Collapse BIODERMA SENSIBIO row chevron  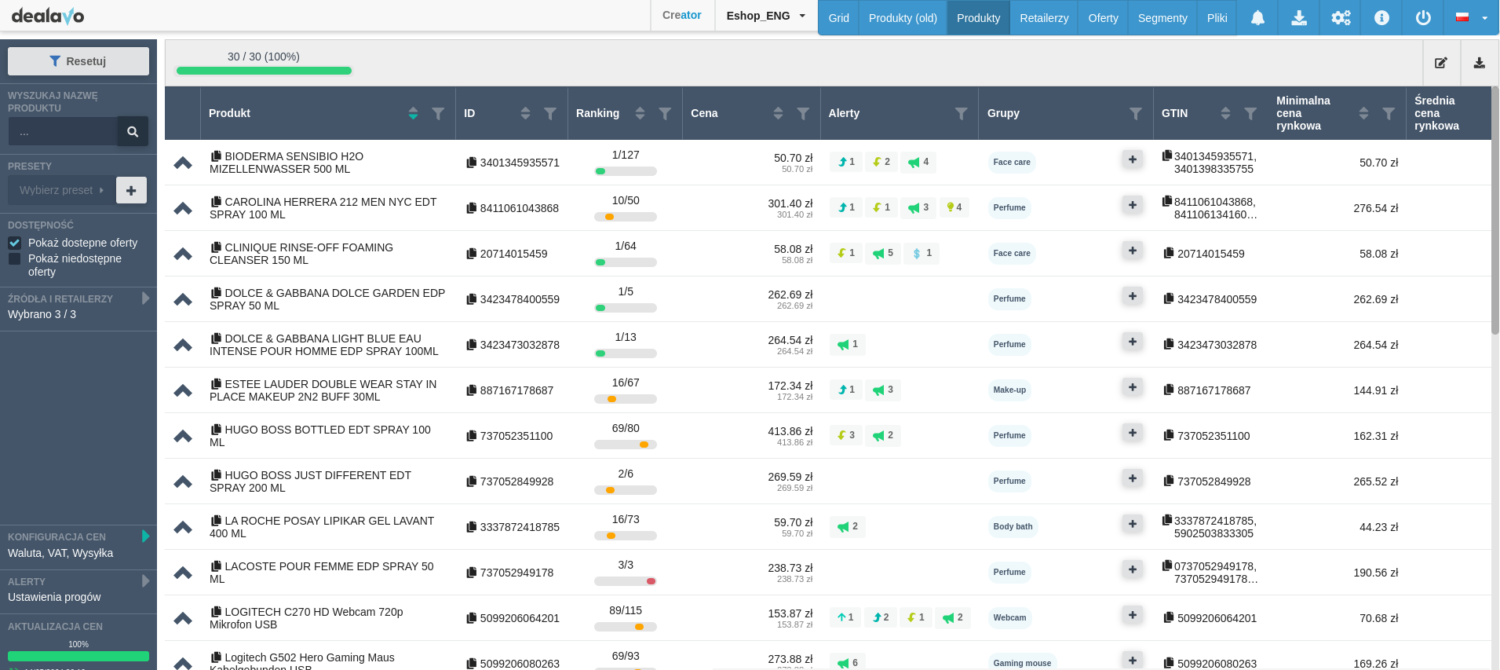tap(182, 163)
